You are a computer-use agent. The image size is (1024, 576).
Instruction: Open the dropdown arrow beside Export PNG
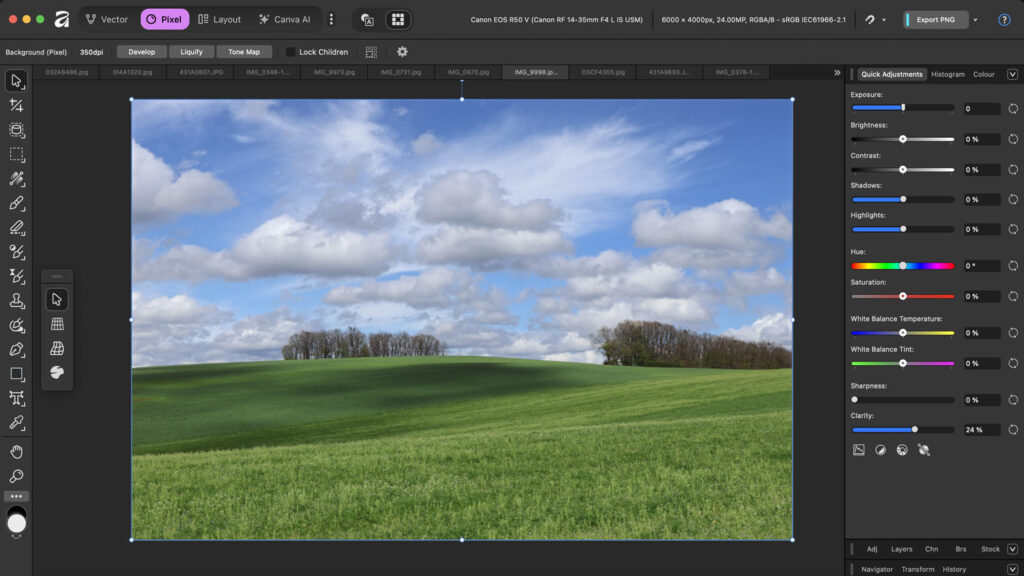pos(975,19)
